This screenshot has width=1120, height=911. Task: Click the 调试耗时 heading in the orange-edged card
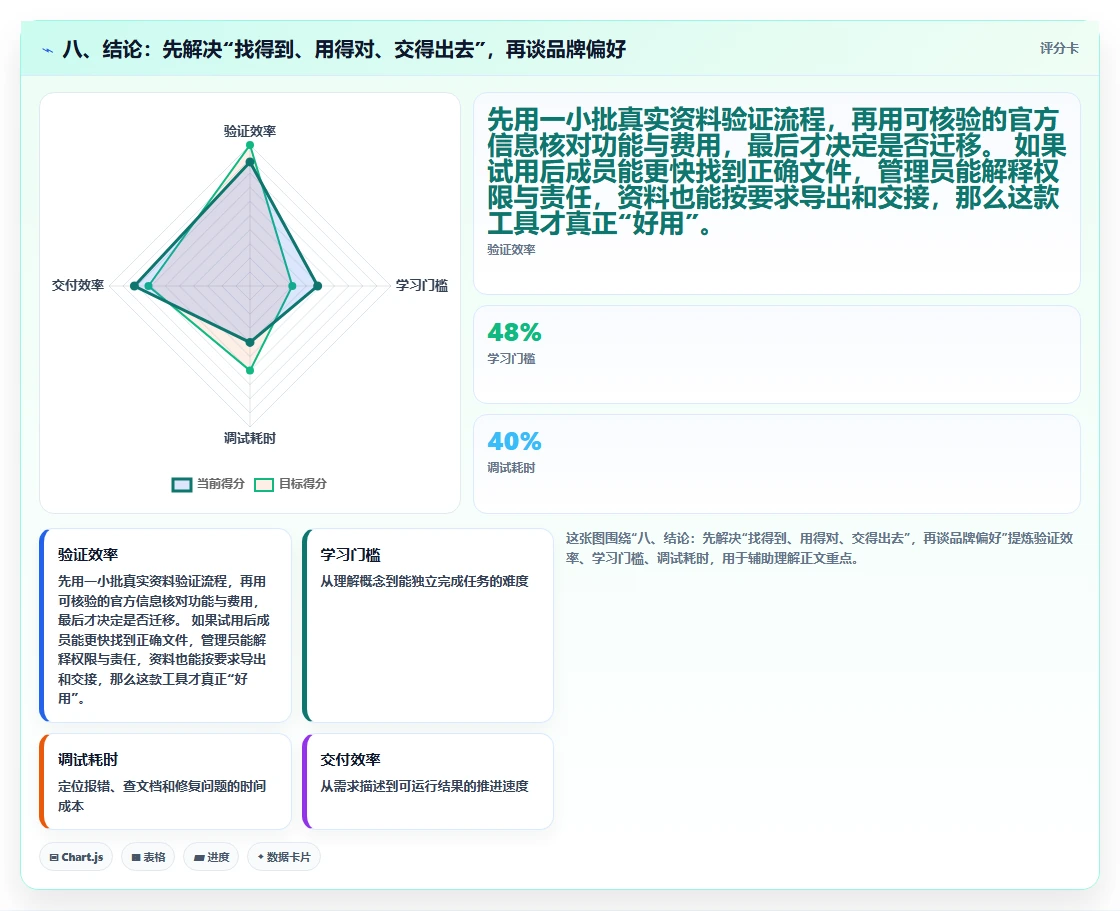coord(88,760)
